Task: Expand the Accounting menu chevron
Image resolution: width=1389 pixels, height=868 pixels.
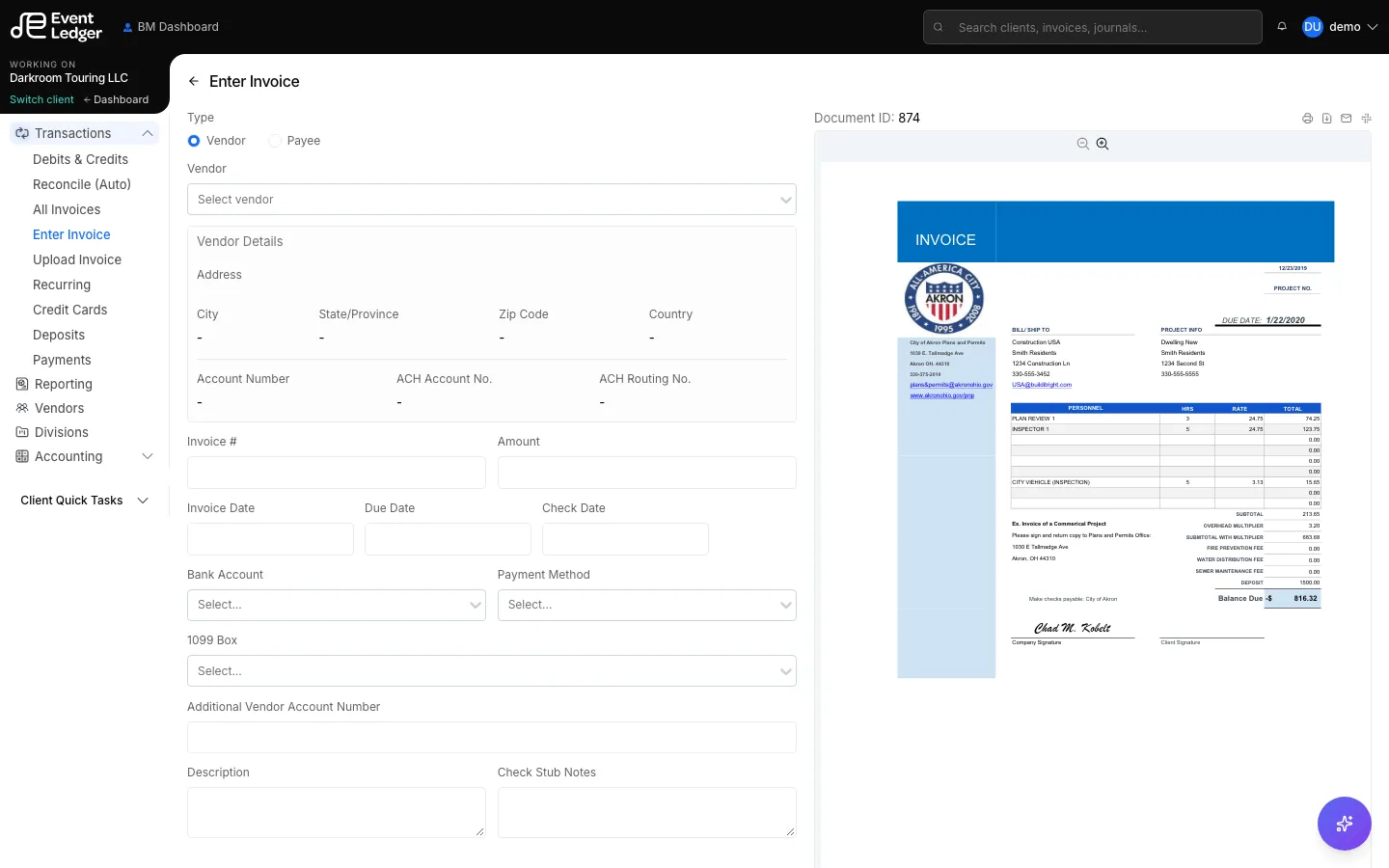Action: [148, 456]
